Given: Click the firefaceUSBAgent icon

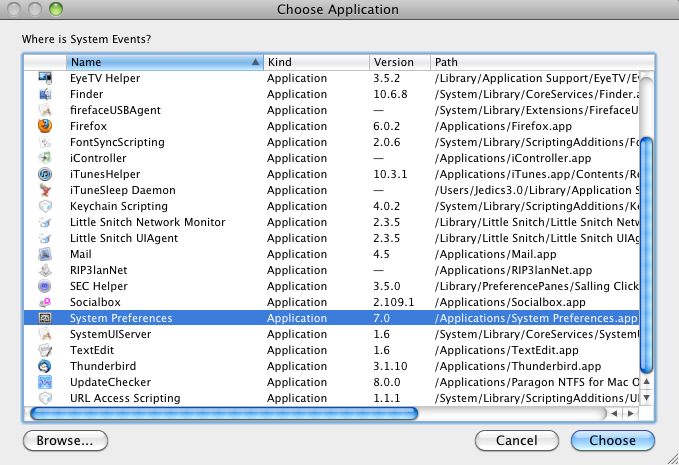Looking at the screenshot, I should click(x=45, y=110).
